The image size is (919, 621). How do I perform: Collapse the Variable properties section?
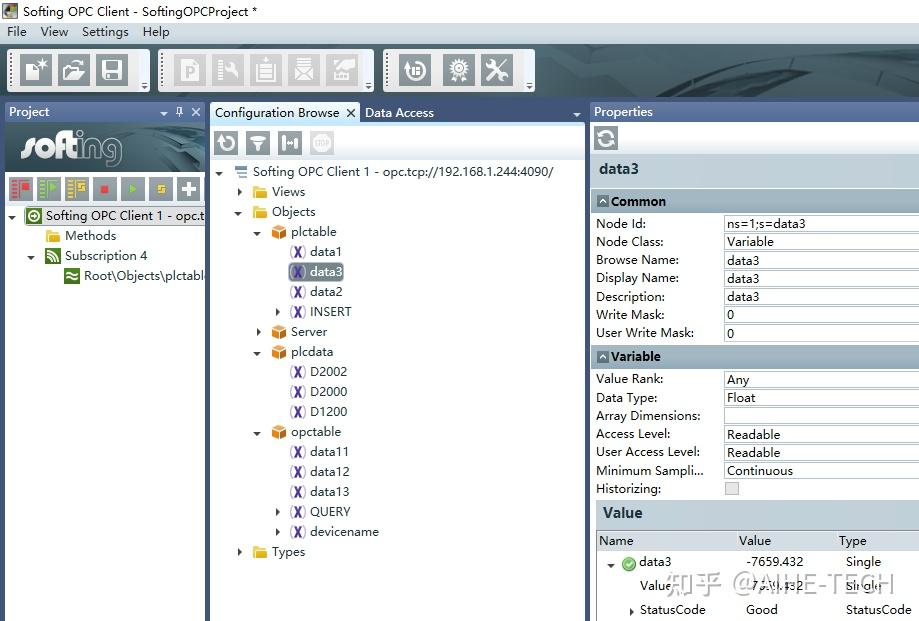[603, 357]
